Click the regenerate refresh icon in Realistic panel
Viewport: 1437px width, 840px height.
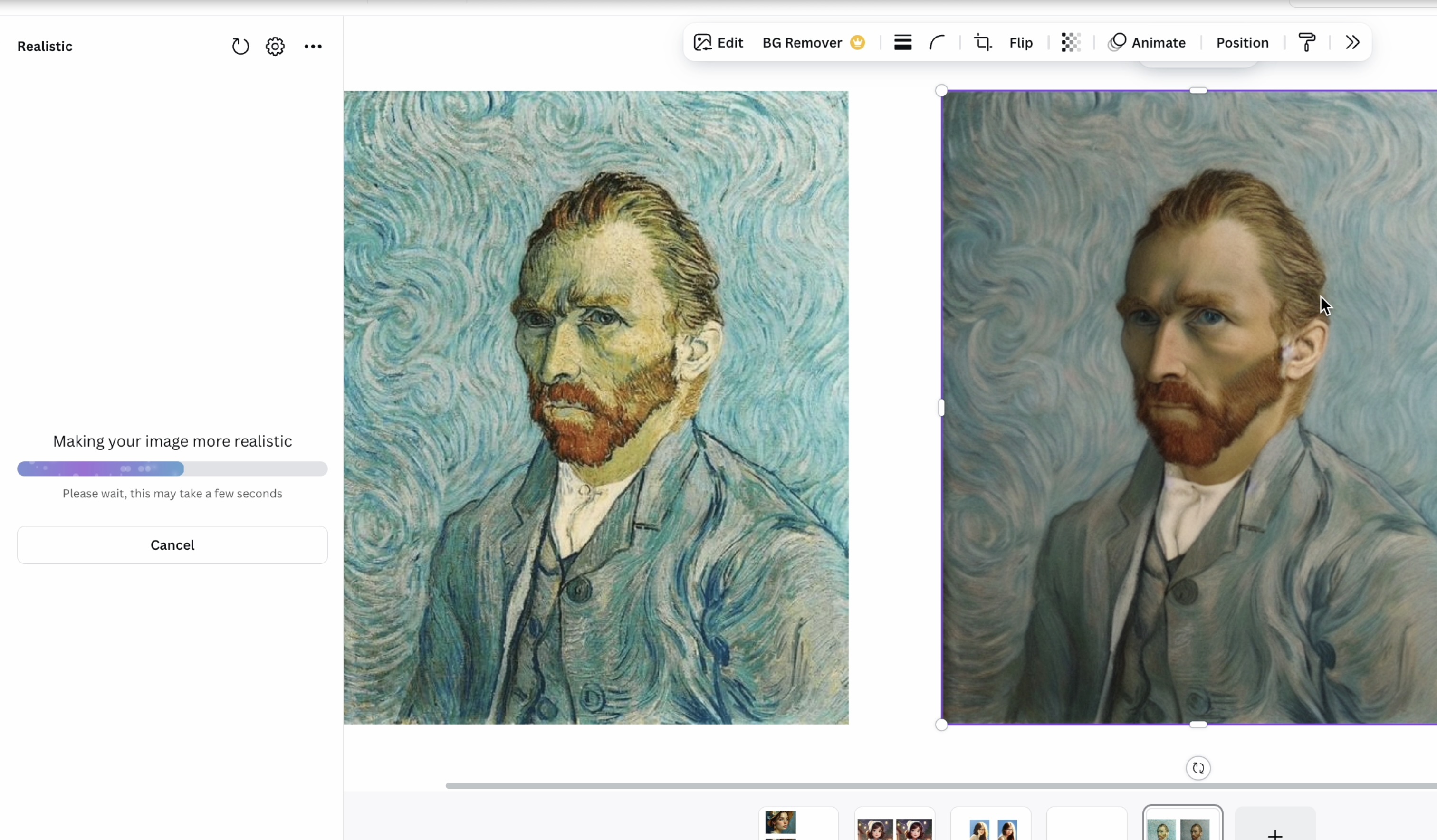click(x=240, y=46)
